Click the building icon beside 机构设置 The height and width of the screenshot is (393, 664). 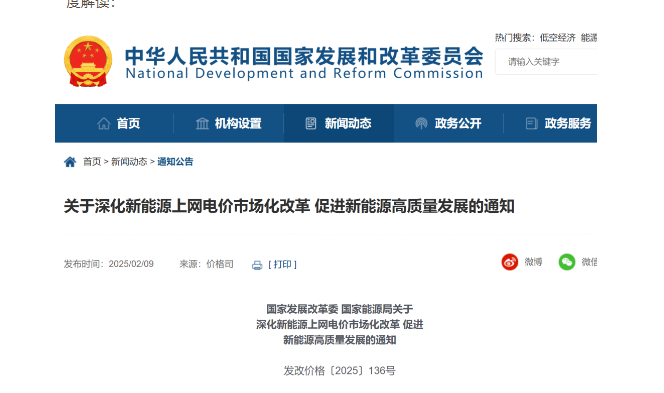(202, 124)
